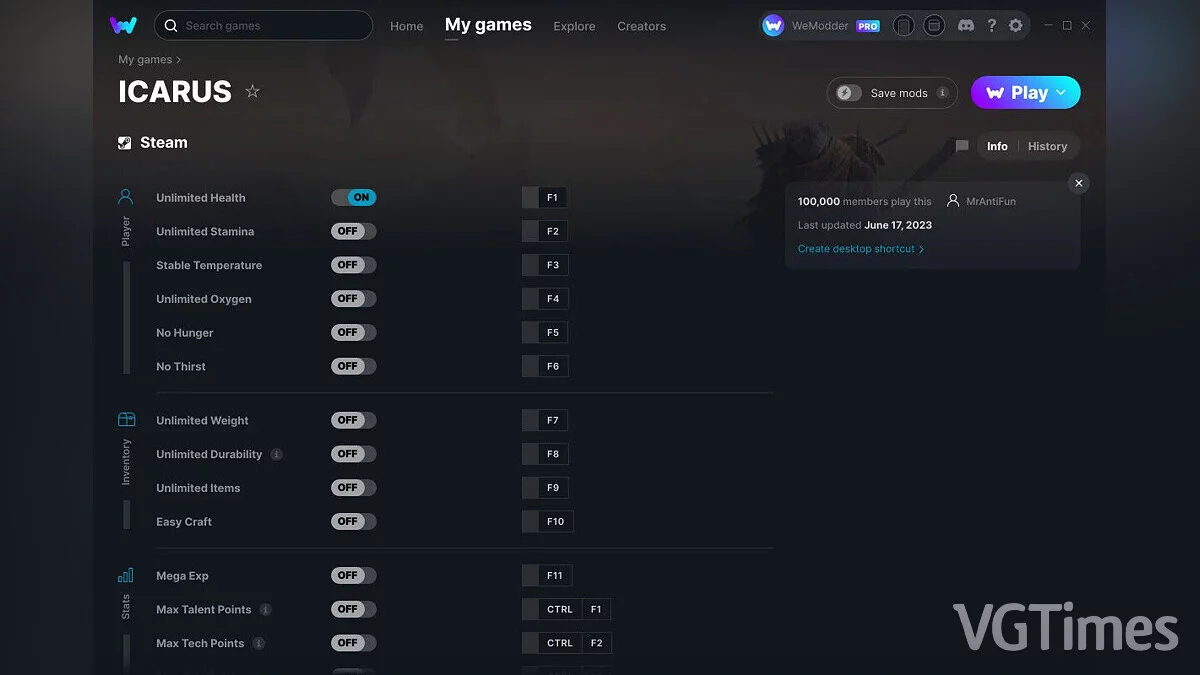Switch to the Explore tab
This screenshot has width=1200, height=675.
(574, 26)
